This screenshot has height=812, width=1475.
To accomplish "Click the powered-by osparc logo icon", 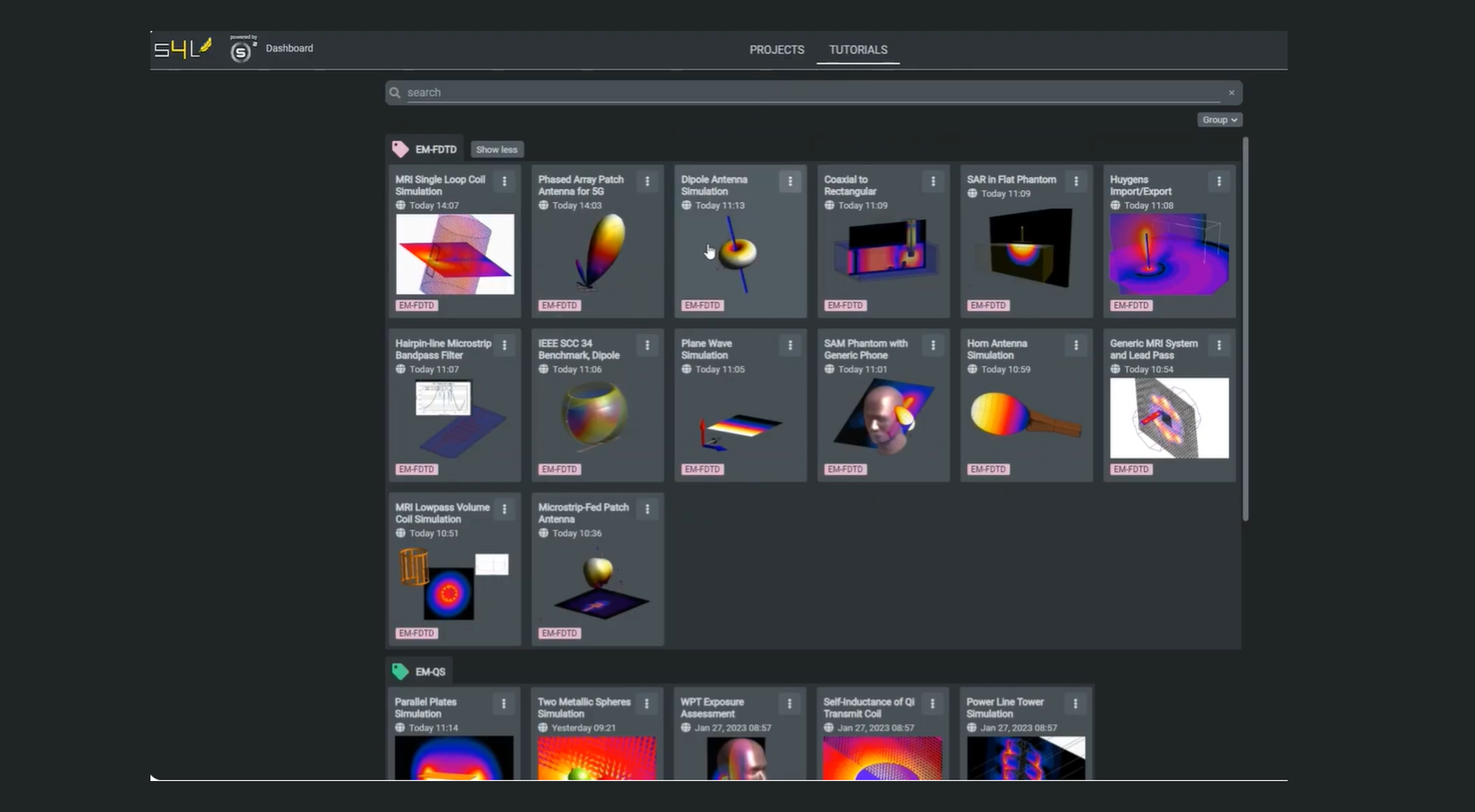I will click(x=241, y=50).
